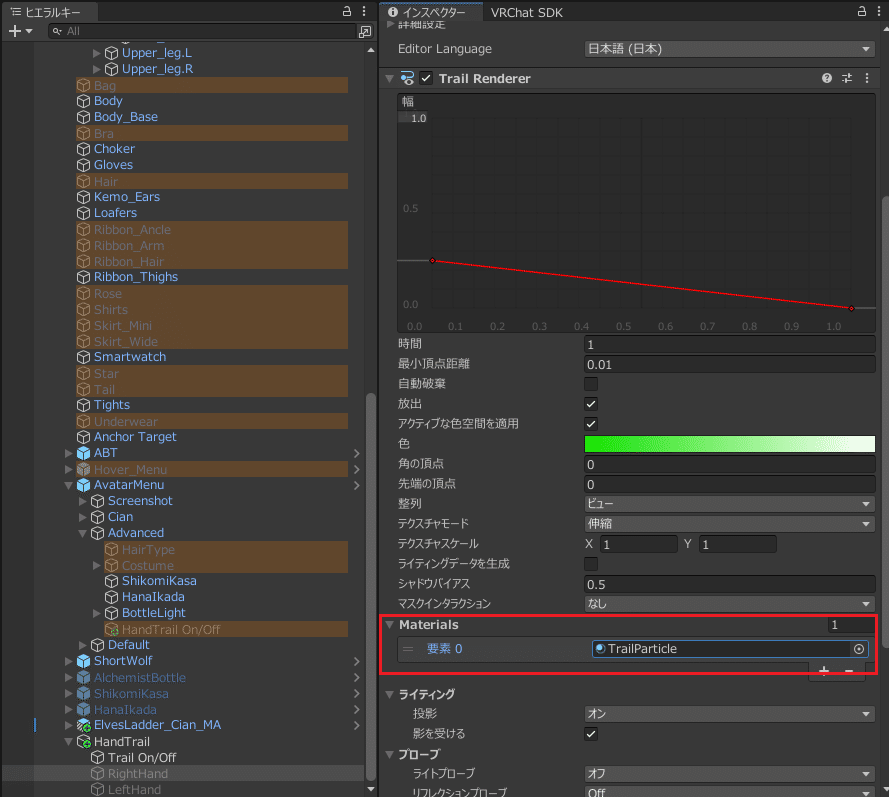Screen dimensions: 889x797
Task: Uncheck 影を受ける in the Lighting section
Action: [592, 733]
